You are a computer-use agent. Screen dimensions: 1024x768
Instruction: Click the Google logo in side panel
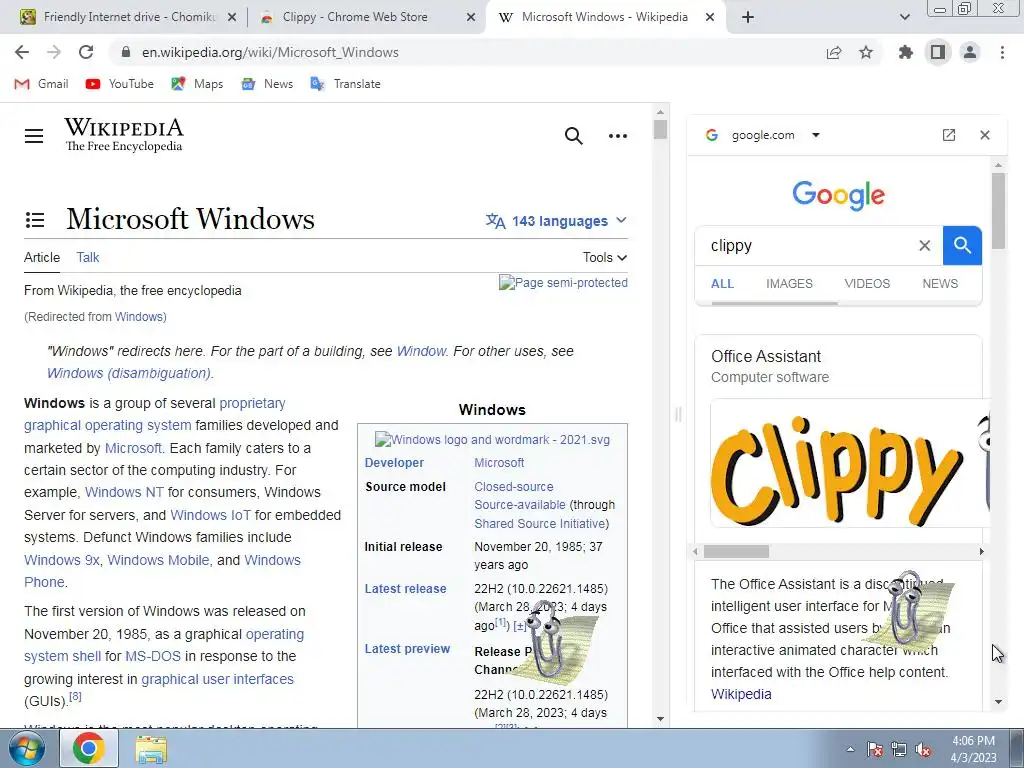click(839, 195)
